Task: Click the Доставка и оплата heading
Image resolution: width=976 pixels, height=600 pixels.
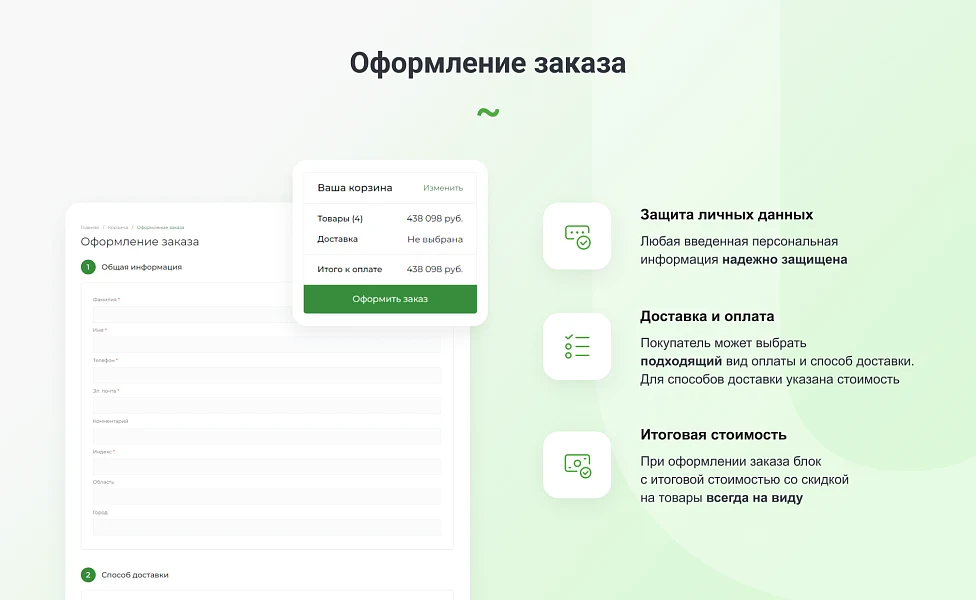Action: click(x=707, y=316)
